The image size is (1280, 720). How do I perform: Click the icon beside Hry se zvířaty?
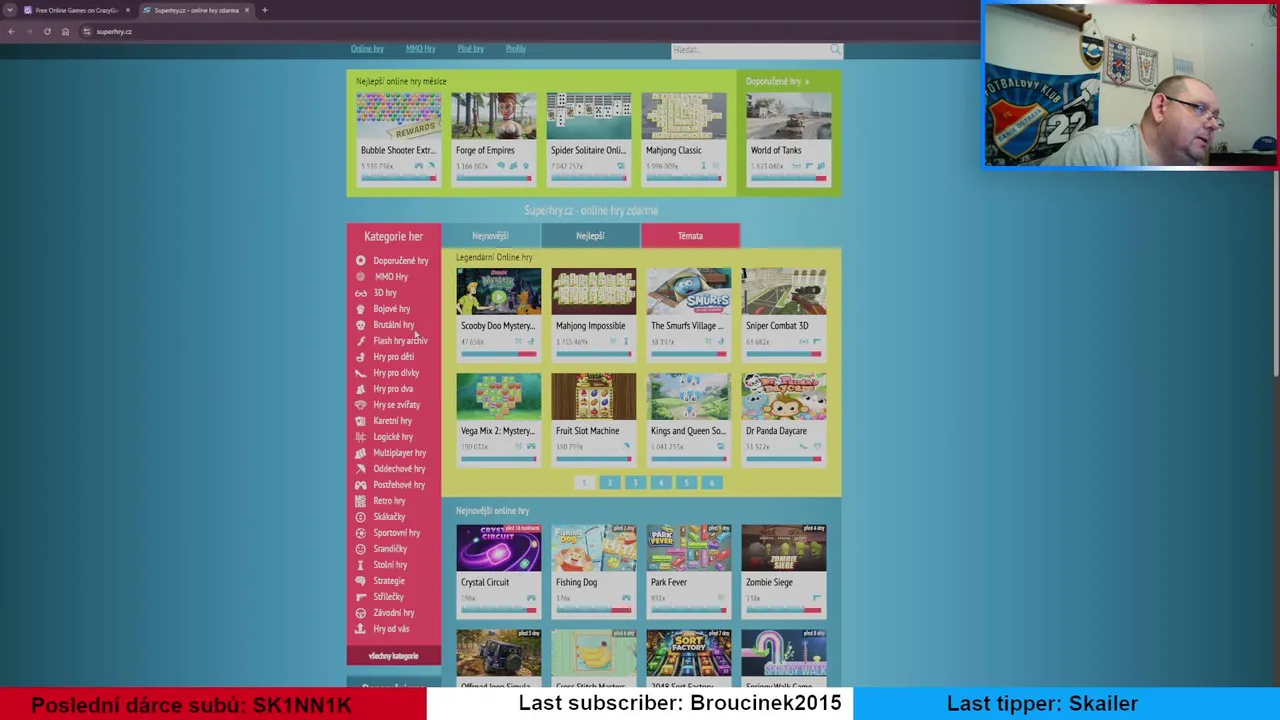(361, 405)
